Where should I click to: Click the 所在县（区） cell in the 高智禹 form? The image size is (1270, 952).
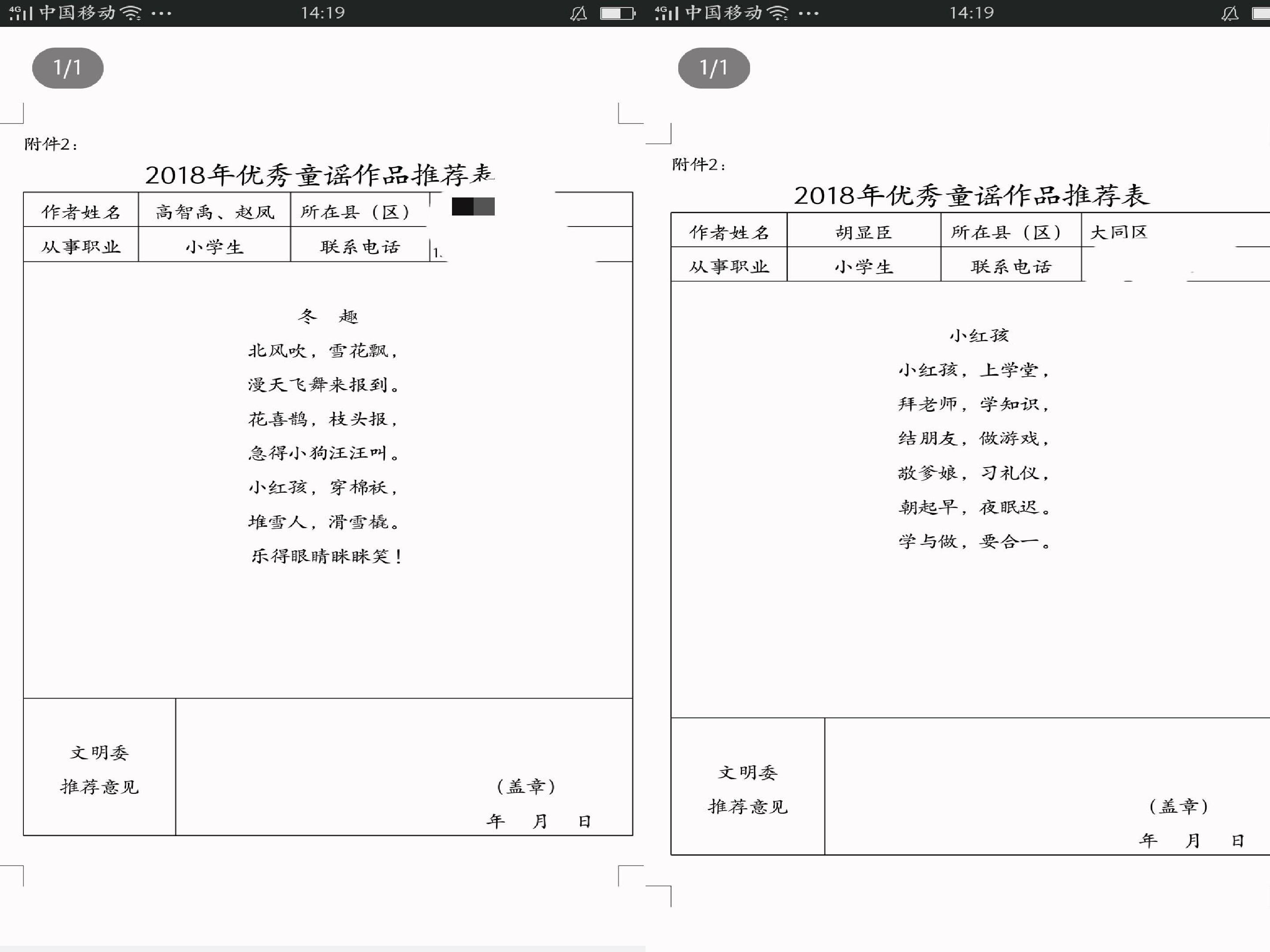point(360,210)
